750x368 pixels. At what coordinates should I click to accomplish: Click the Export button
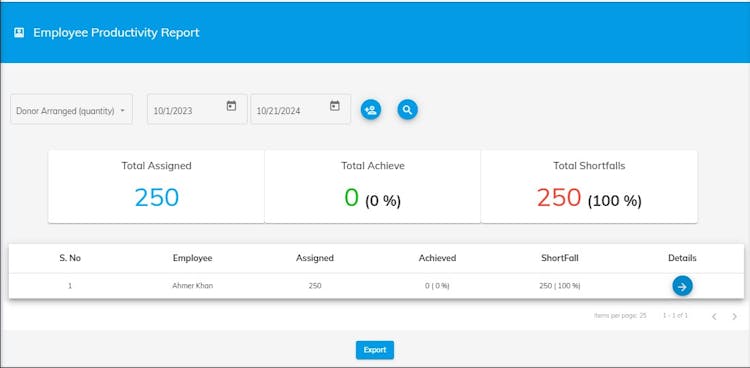pyautogui.click(x=375, y=350)
